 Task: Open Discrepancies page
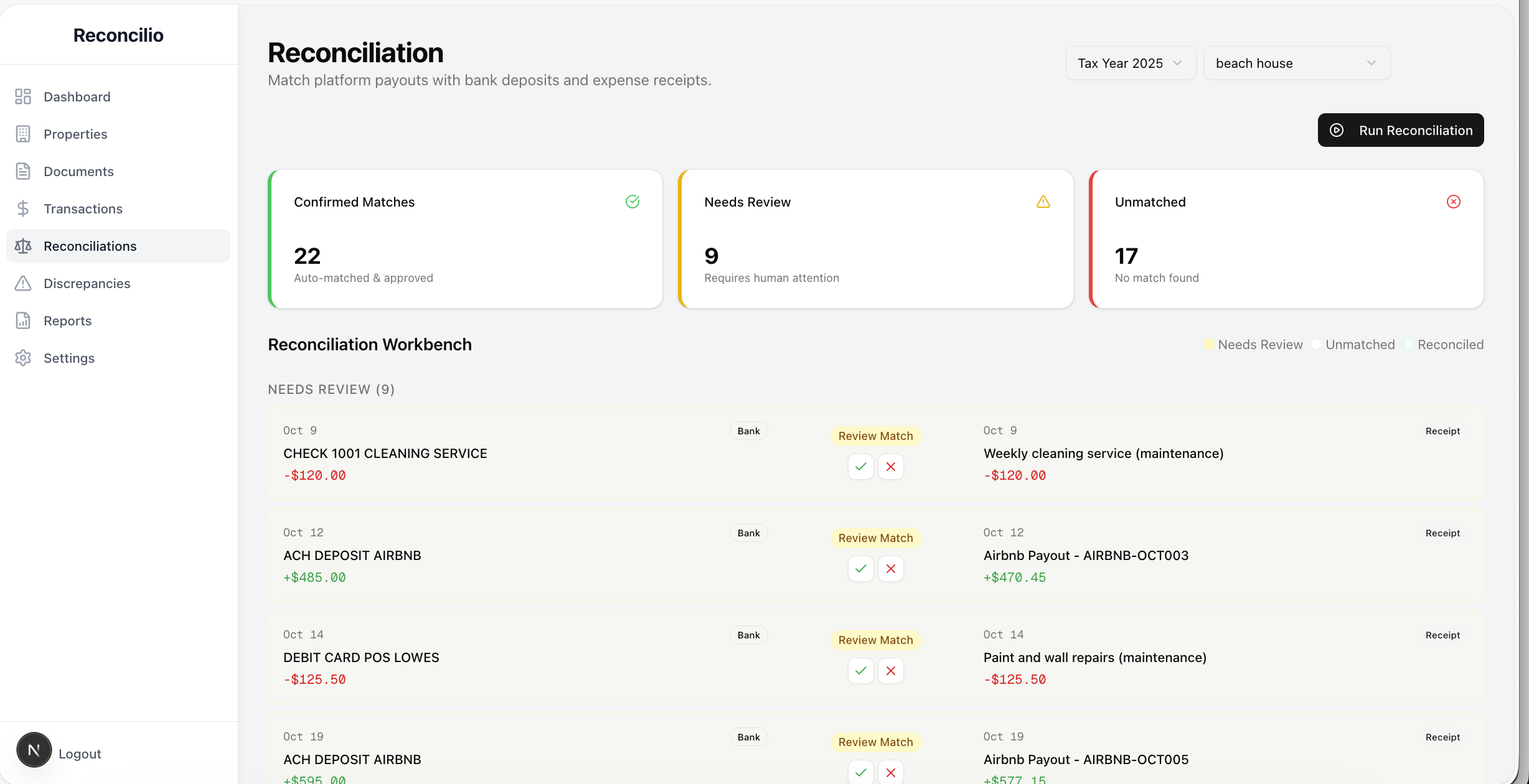tap(118, 283)
